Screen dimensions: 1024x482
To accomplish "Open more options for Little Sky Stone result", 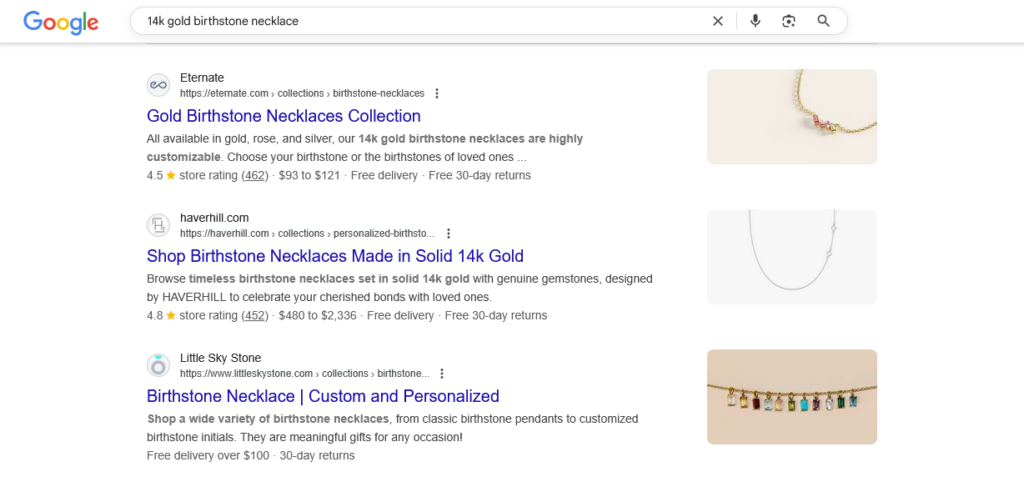I will click(442, 373).
